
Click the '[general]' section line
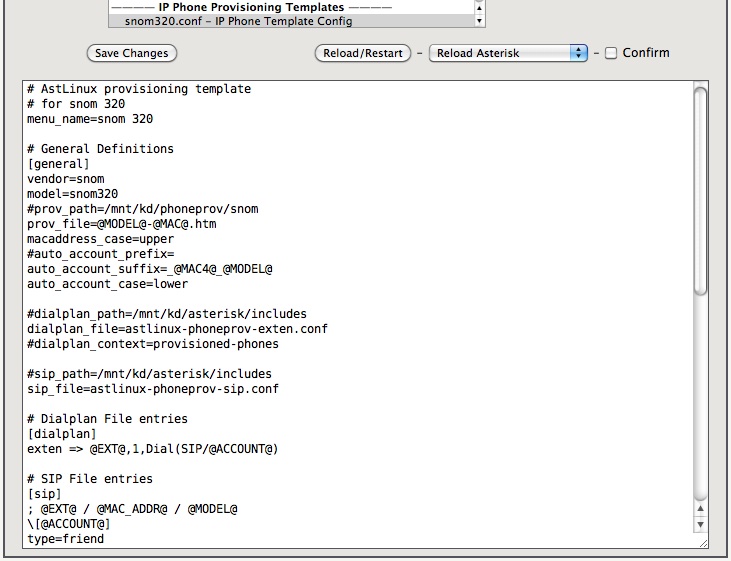58,164
